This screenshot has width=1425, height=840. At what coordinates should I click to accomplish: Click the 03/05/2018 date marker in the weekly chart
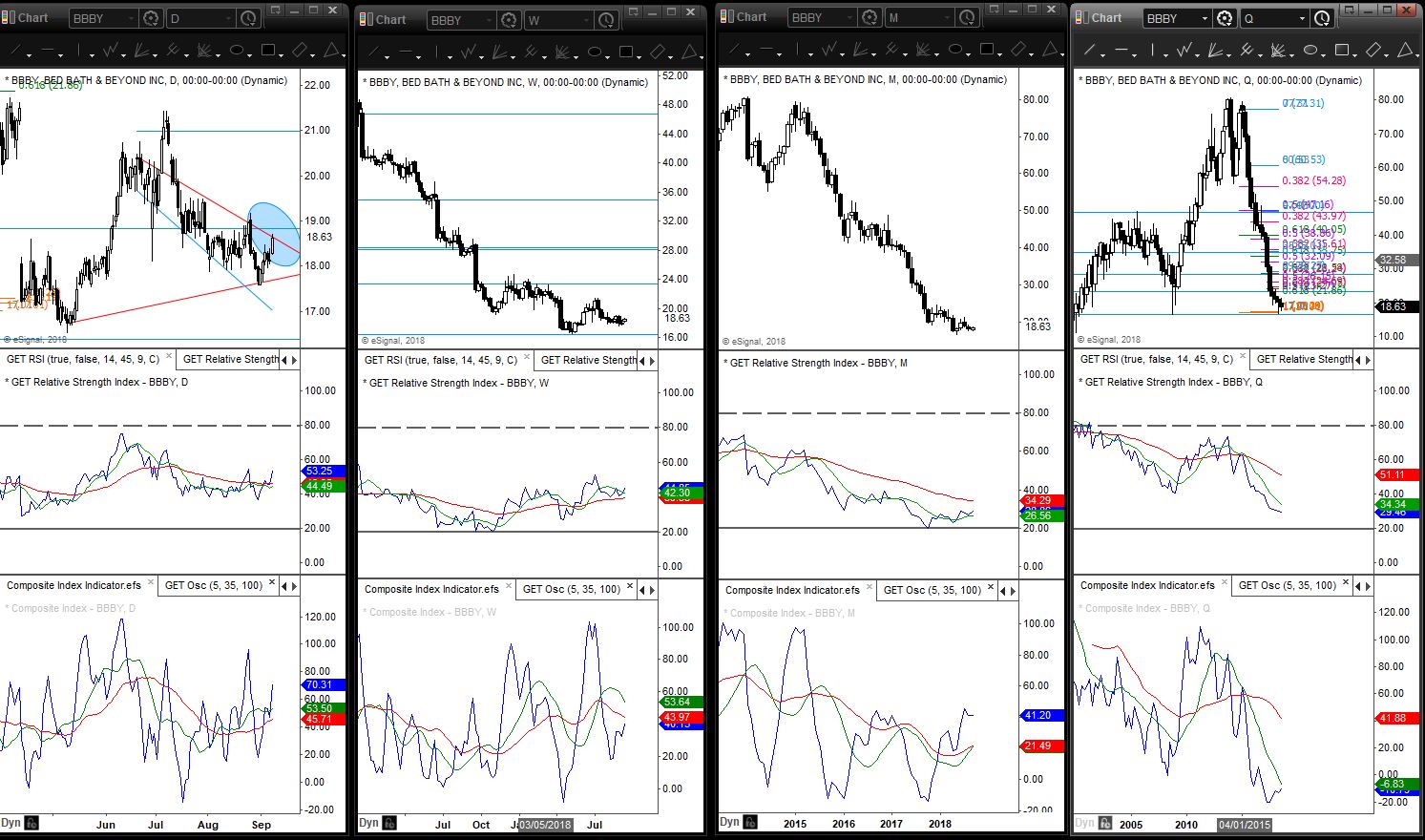tap(544, 824)
